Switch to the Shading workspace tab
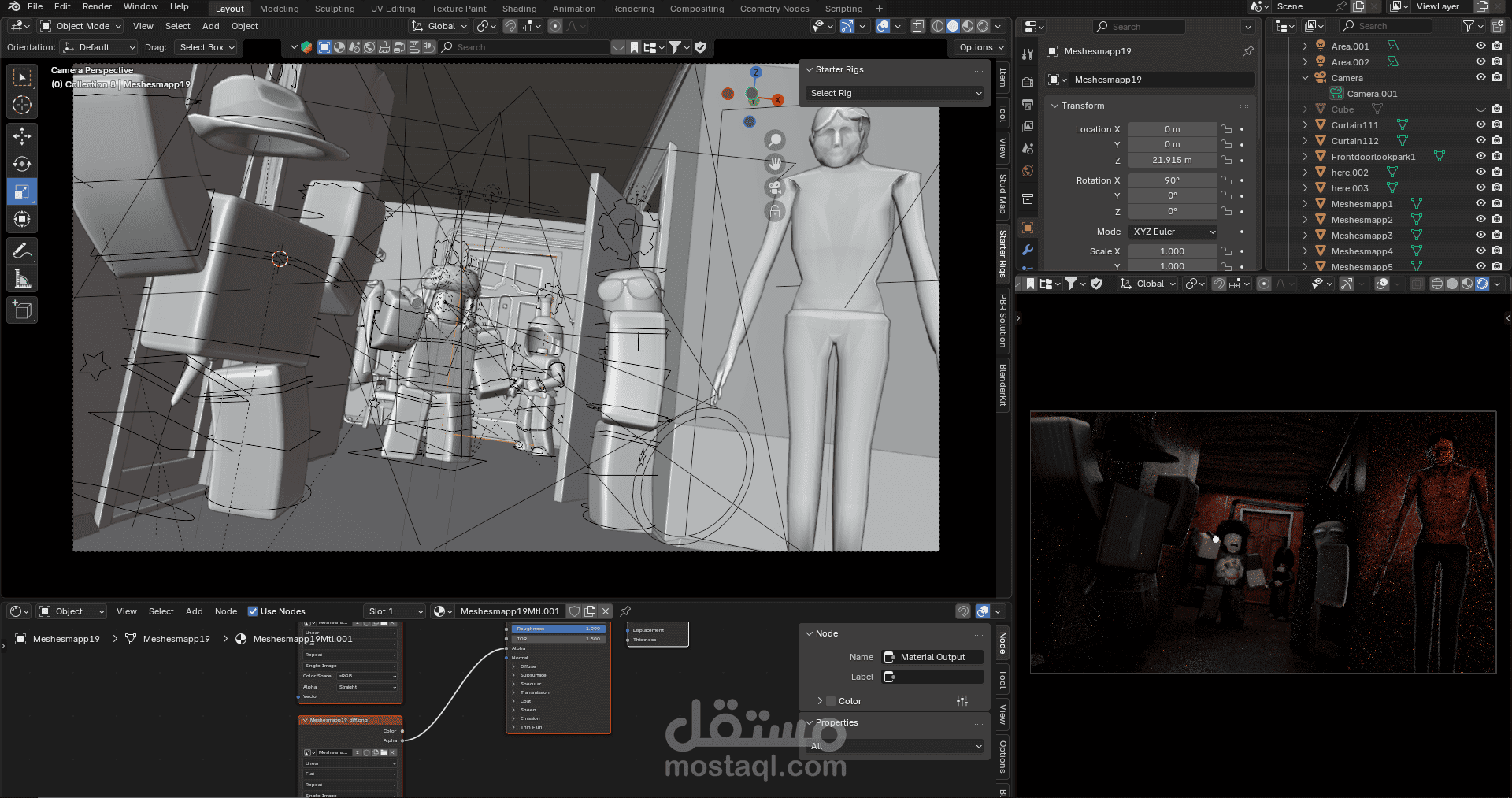 pos(519,9)
